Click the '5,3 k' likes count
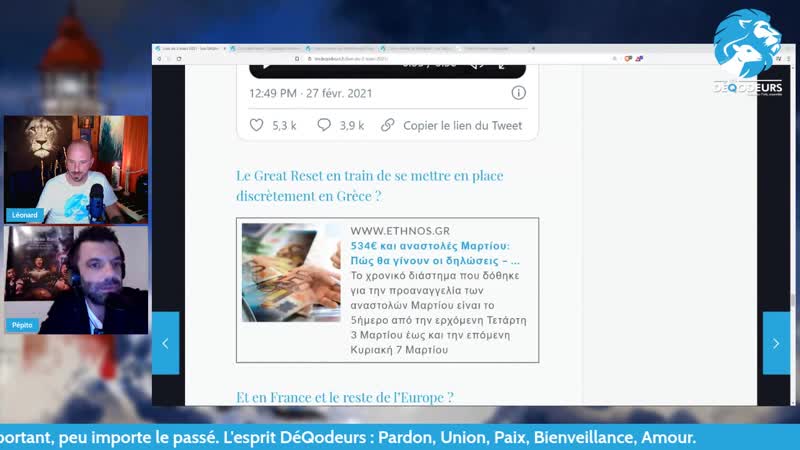Screen dimensions: 800x450 tap(284, 126)
